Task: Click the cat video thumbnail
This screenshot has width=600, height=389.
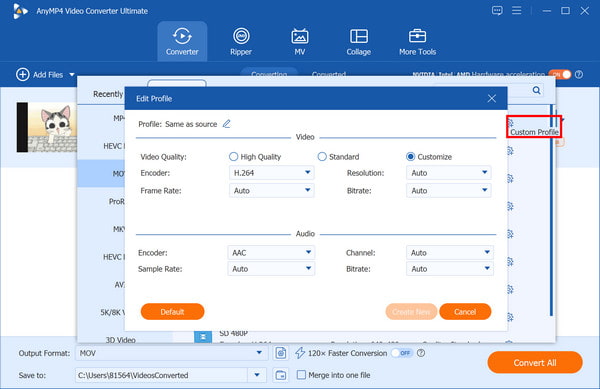Action: (47, 127)
